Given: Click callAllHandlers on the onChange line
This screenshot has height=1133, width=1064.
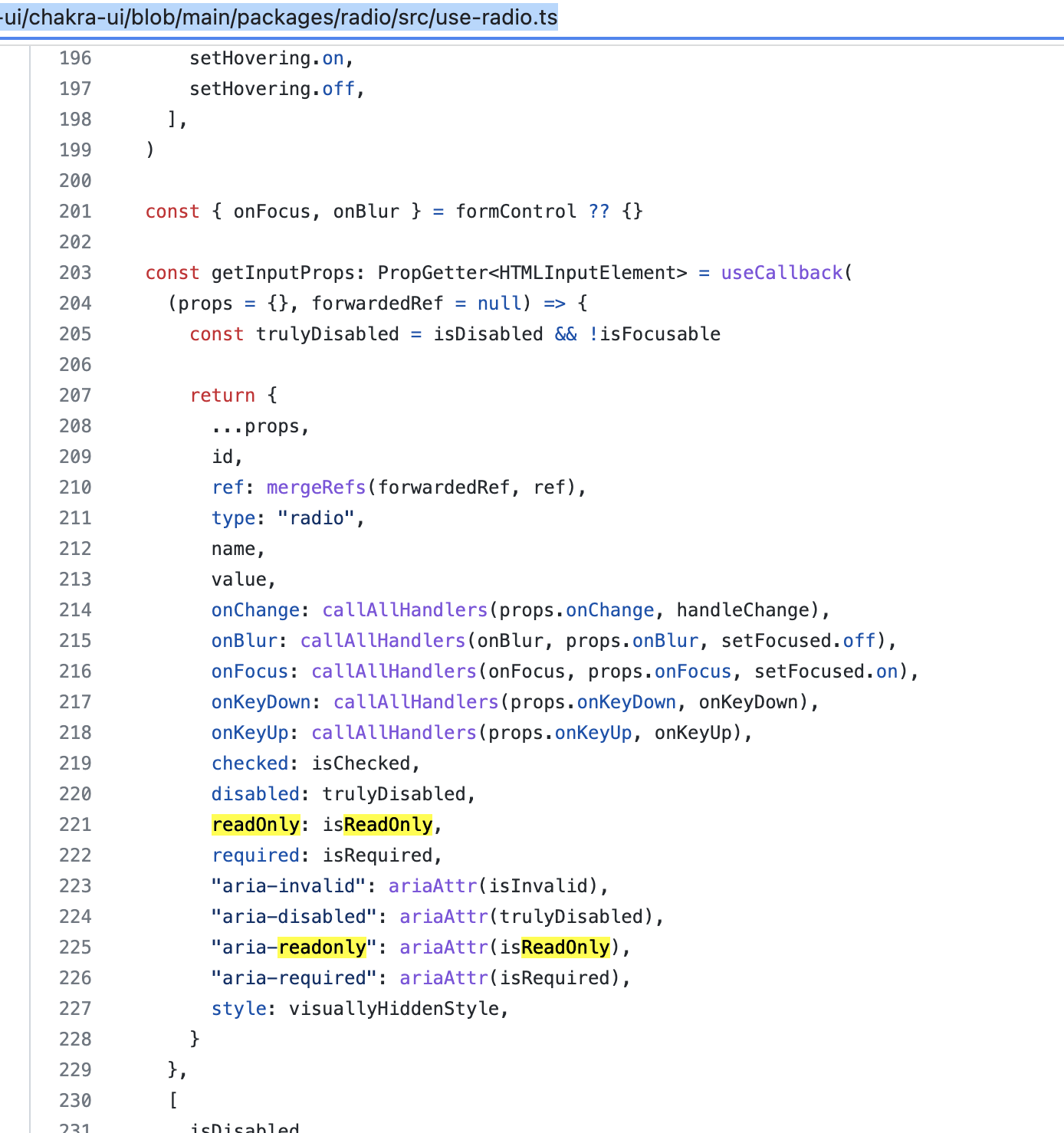Looking at the screenshot, I should click(x=404, y=609).
